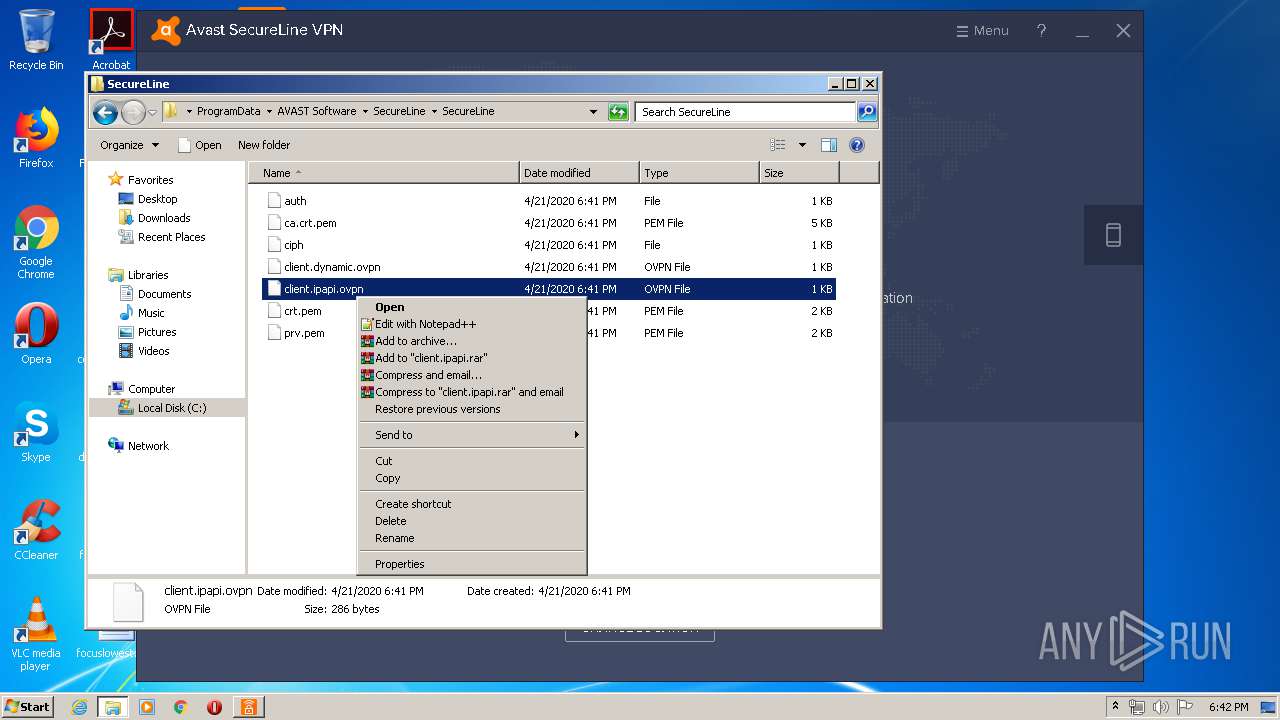The image size is (1280, 720).
Task: Open Skype desktop shortcut
Action: pyautogui.click(x=36, y=432)
